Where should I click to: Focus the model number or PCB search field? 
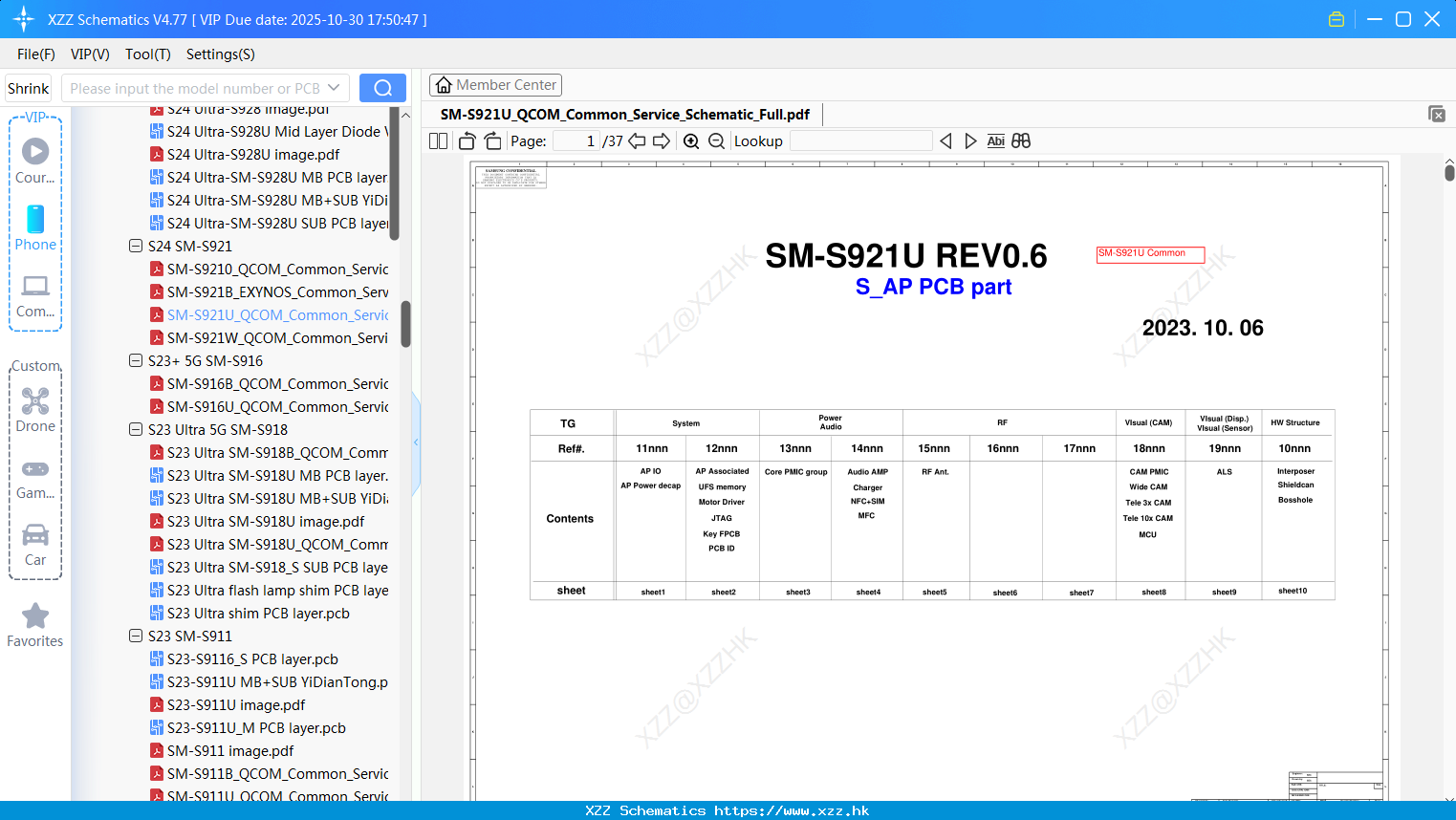196,88
